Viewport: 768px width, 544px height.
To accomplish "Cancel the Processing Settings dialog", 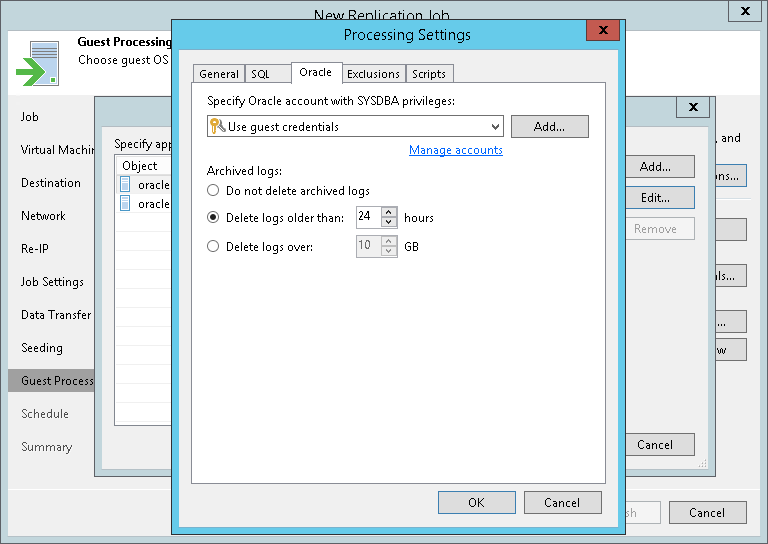I will (562, 502).
